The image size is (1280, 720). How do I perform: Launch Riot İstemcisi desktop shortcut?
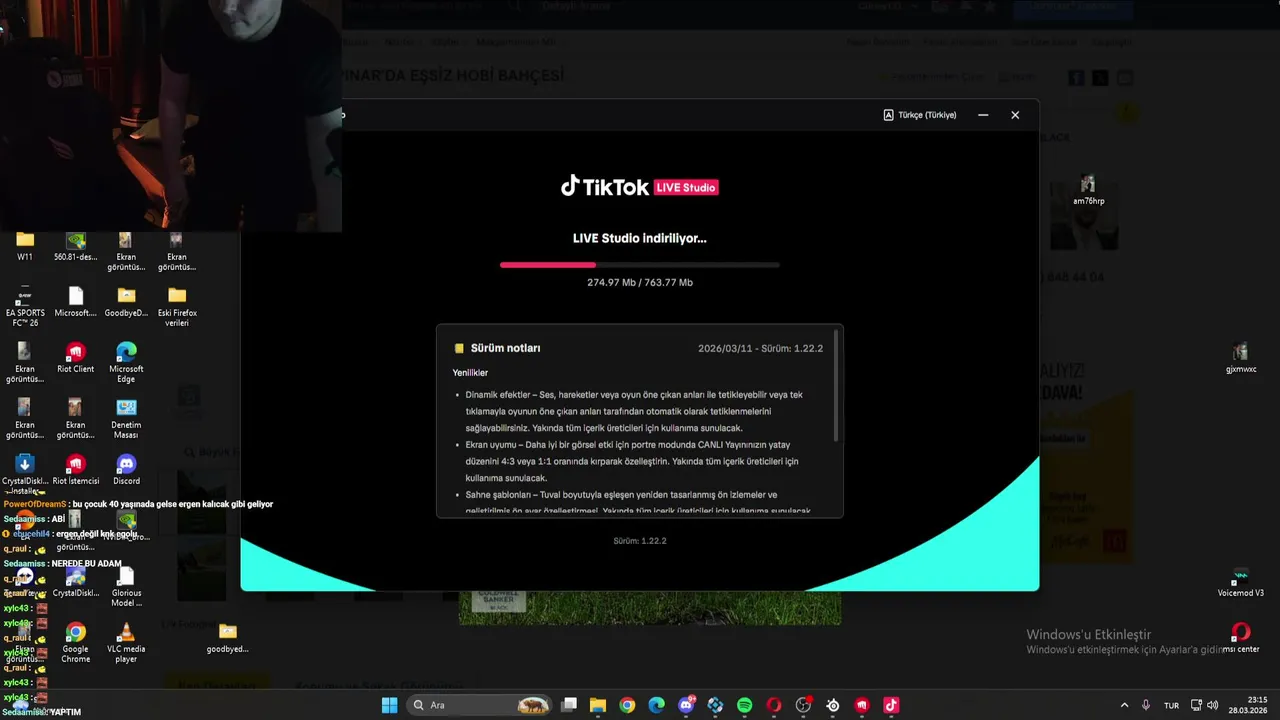75,470
